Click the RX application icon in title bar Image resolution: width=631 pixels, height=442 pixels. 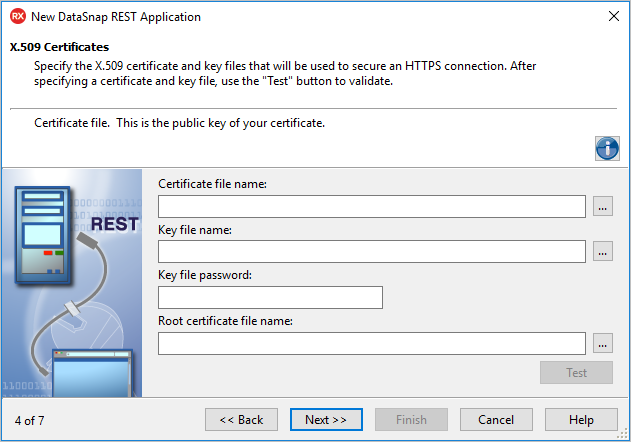click(x=17, y=17)
